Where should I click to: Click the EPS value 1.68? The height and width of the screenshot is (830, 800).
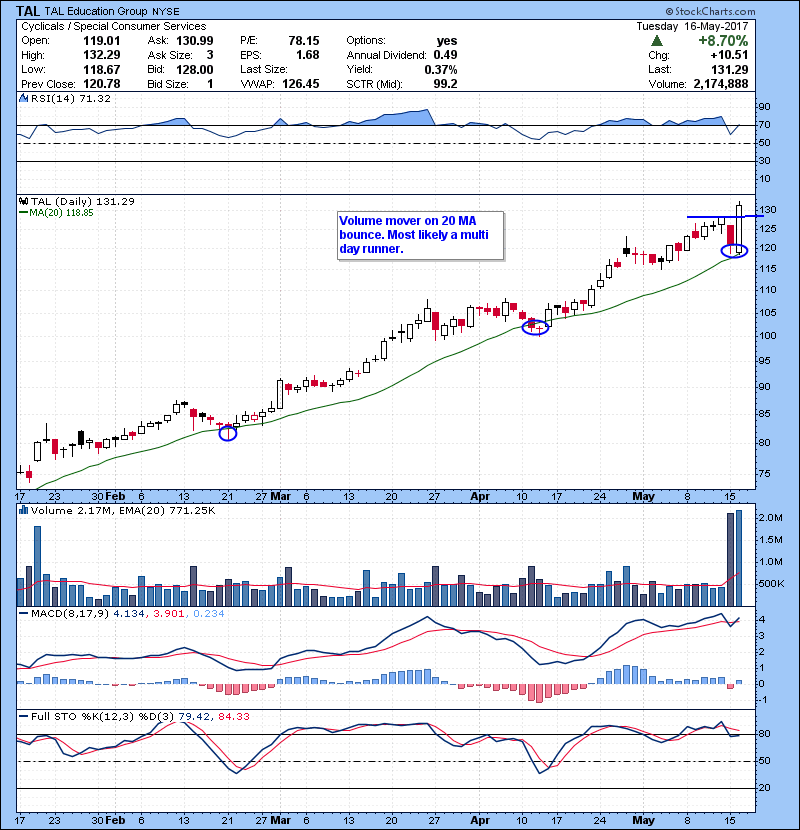tap(308, 55)
